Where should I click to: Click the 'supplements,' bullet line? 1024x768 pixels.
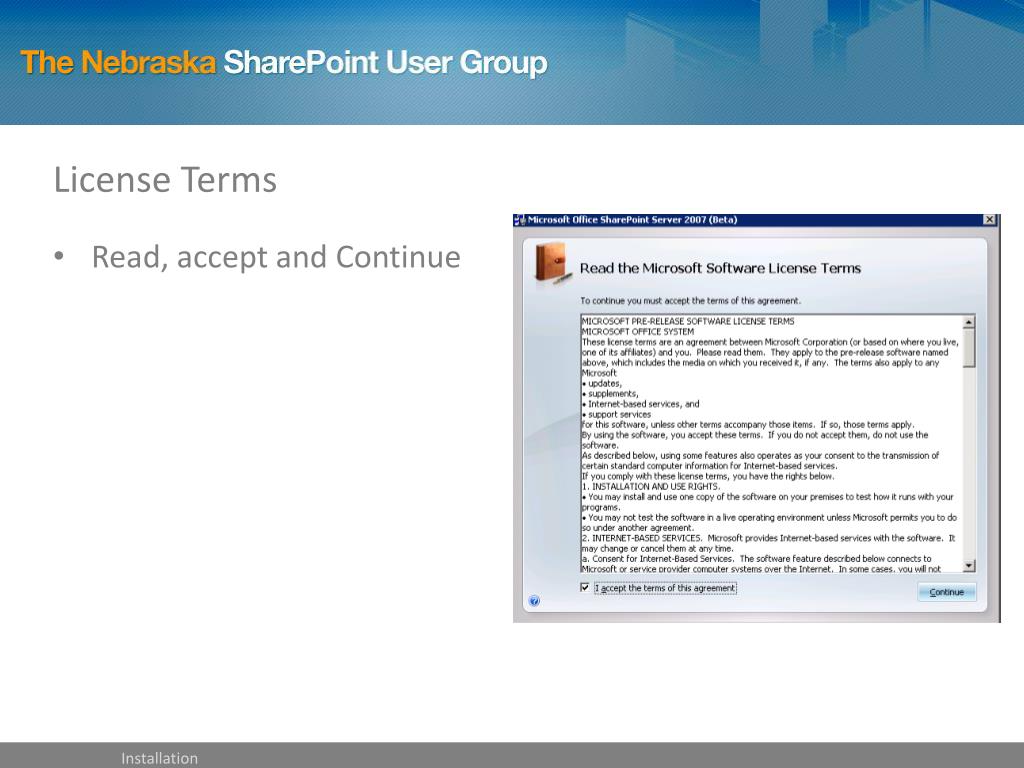tap(610, 394)
